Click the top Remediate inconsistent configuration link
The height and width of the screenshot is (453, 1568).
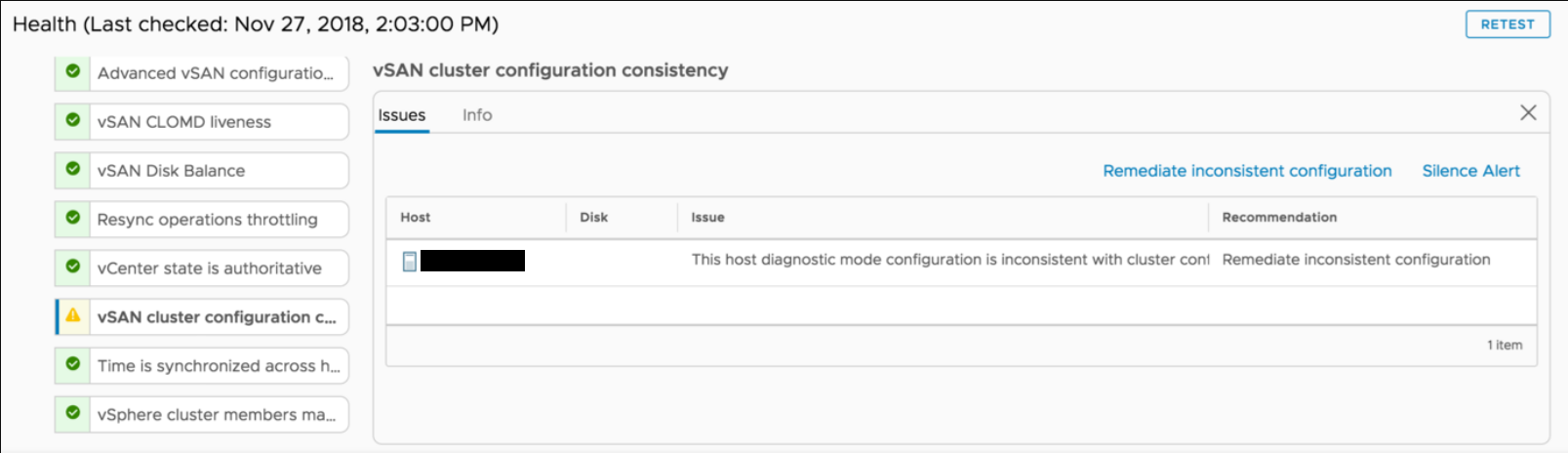(1247, 171)
